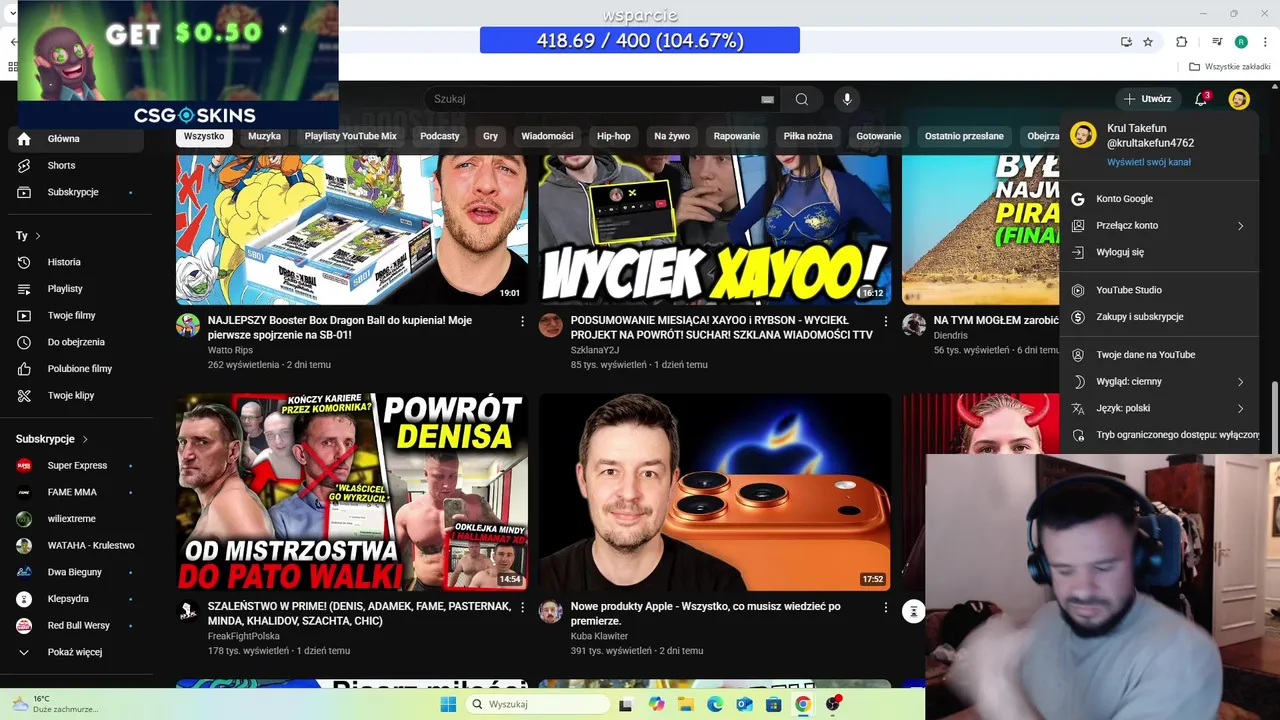Select the Gry filter chip
The height and width of the screenshot is (720, 1280).
point(491,136)
